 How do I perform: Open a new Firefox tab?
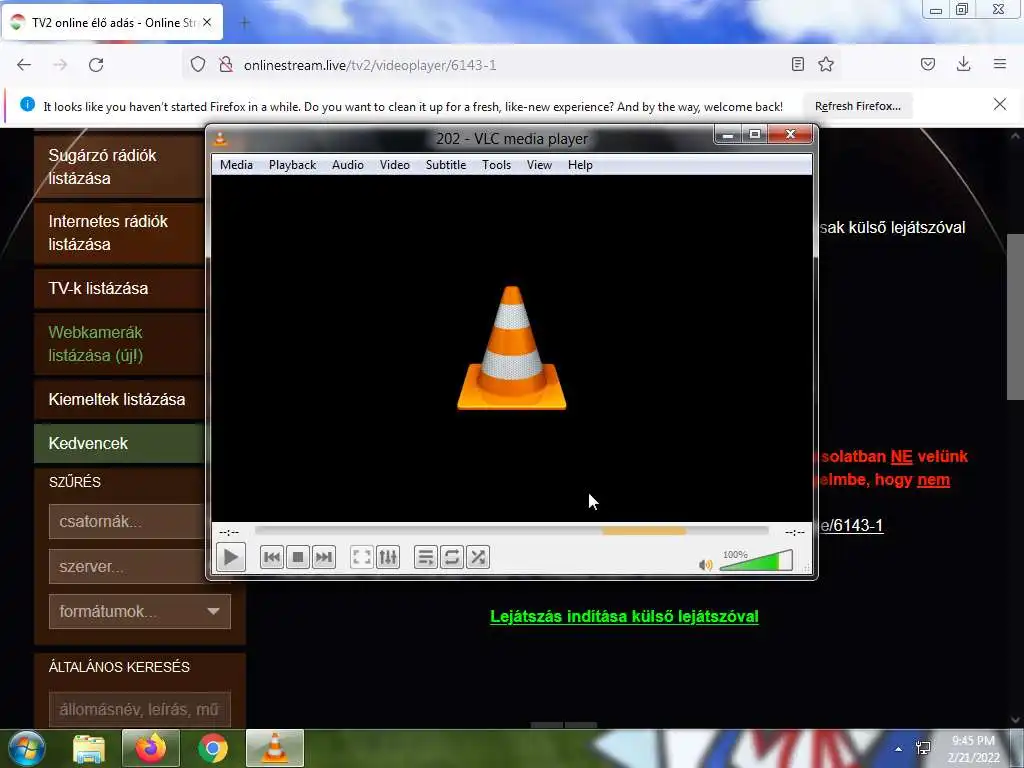pyautogui.click(x=245, y=23)
